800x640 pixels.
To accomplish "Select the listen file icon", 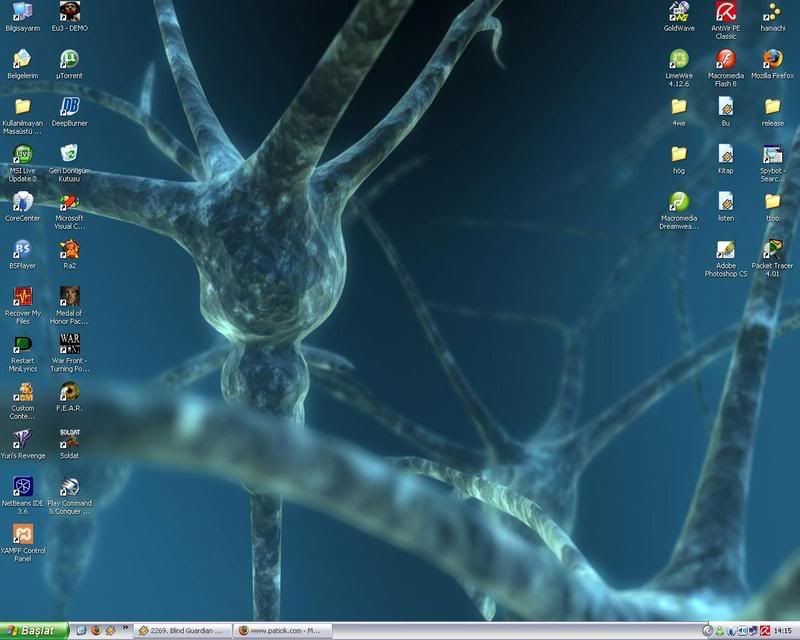I will click(726, 207).
